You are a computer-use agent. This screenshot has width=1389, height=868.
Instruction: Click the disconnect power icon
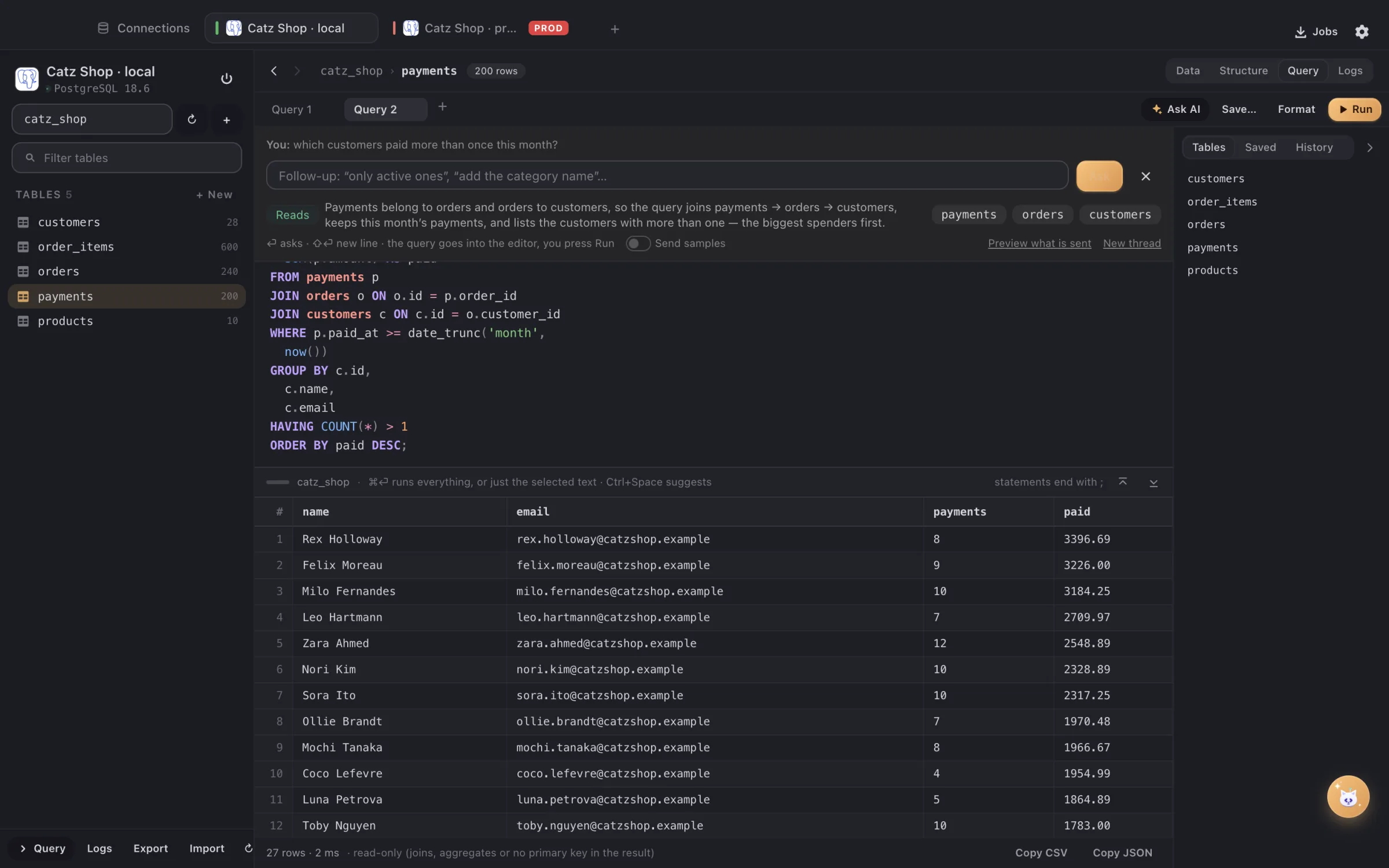click(x=226, y=78)
